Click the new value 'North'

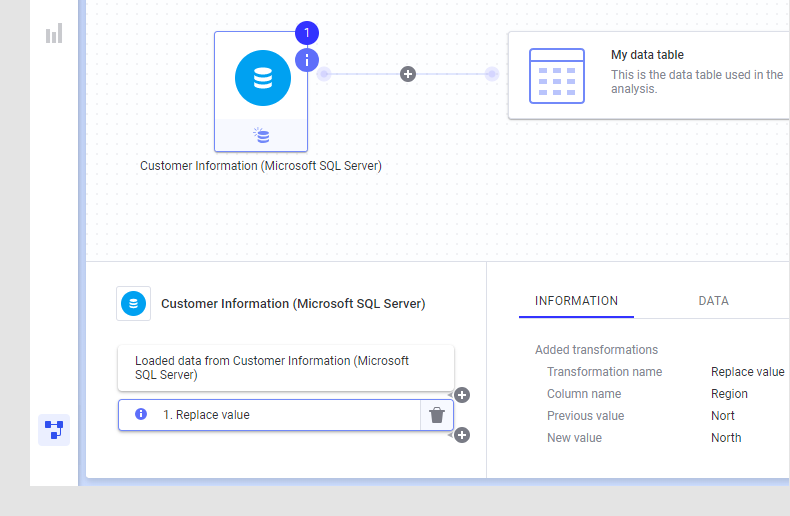click(x=726, y=438)
